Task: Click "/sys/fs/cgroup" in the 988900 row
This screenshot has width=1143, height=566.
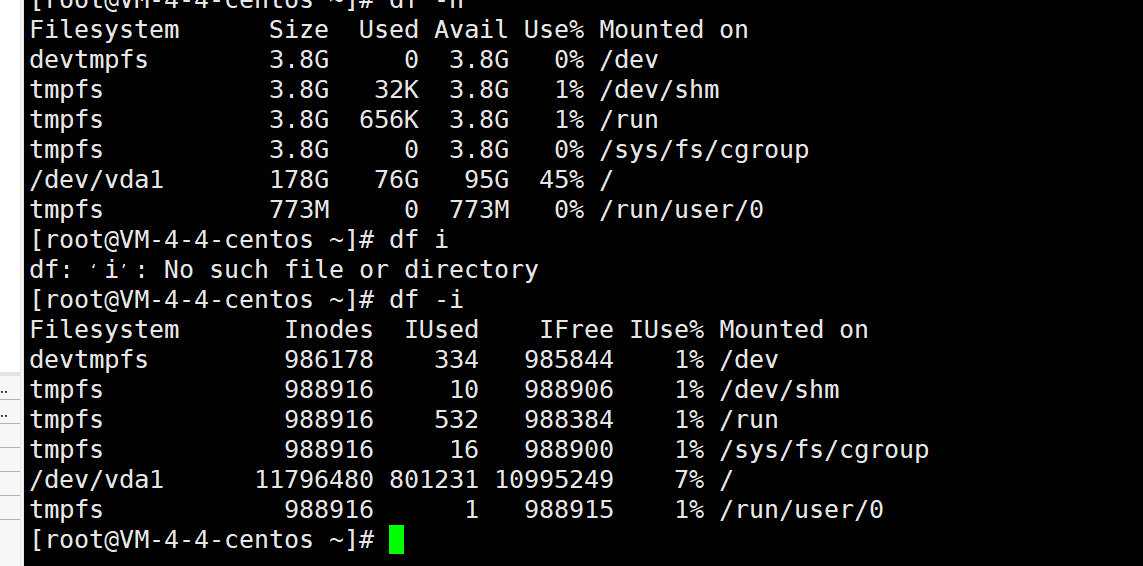Action: (824, 449)
